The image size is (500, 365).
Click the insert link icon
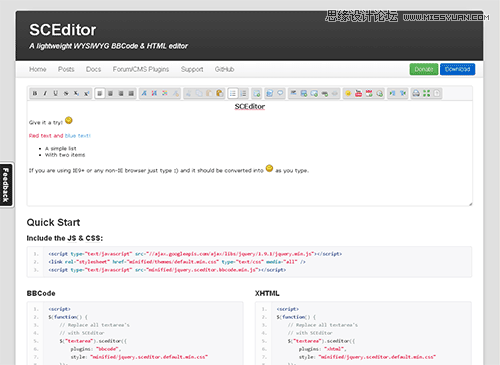[325, 93]
